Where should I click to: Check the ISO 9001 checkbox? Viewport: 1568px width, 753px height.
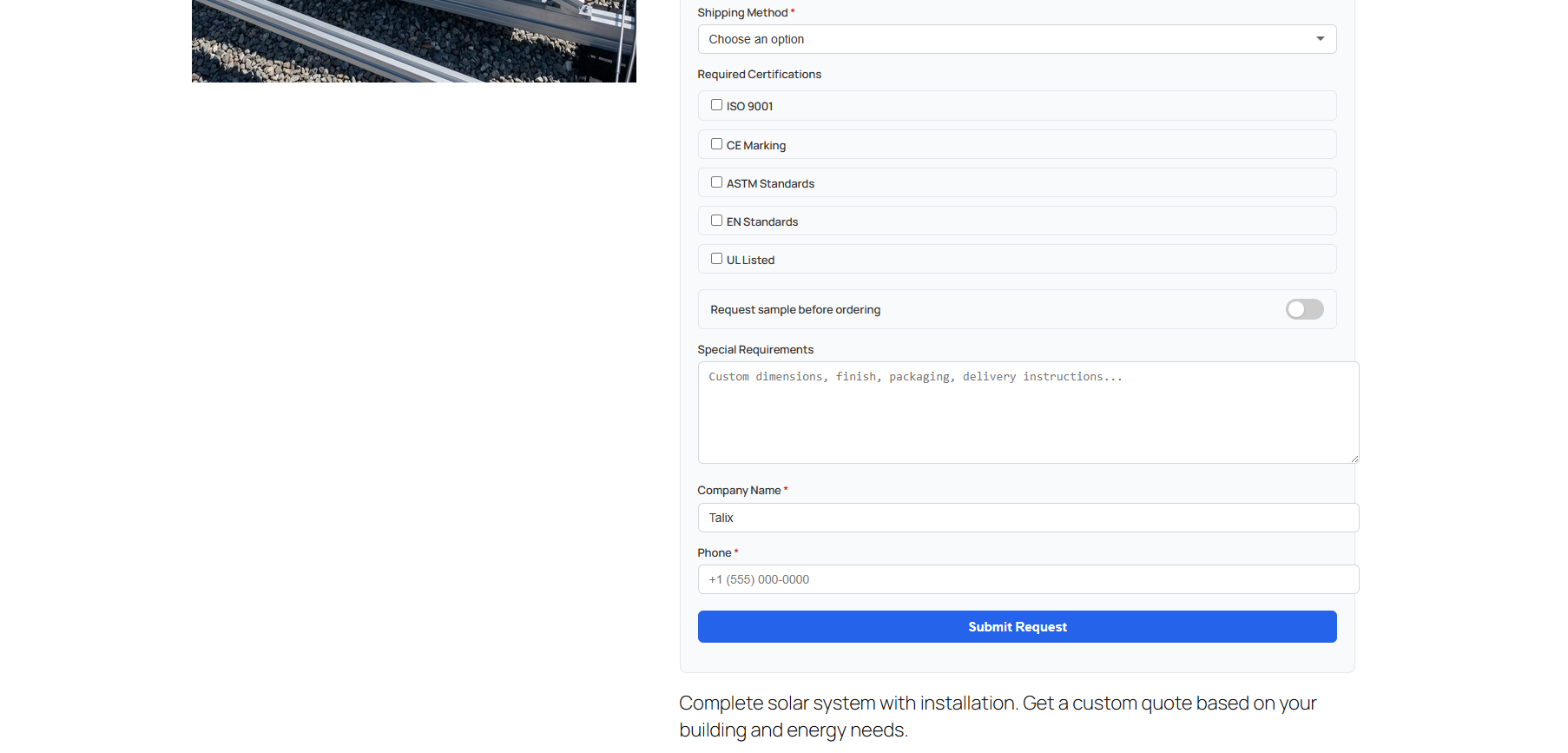[716, 105]
